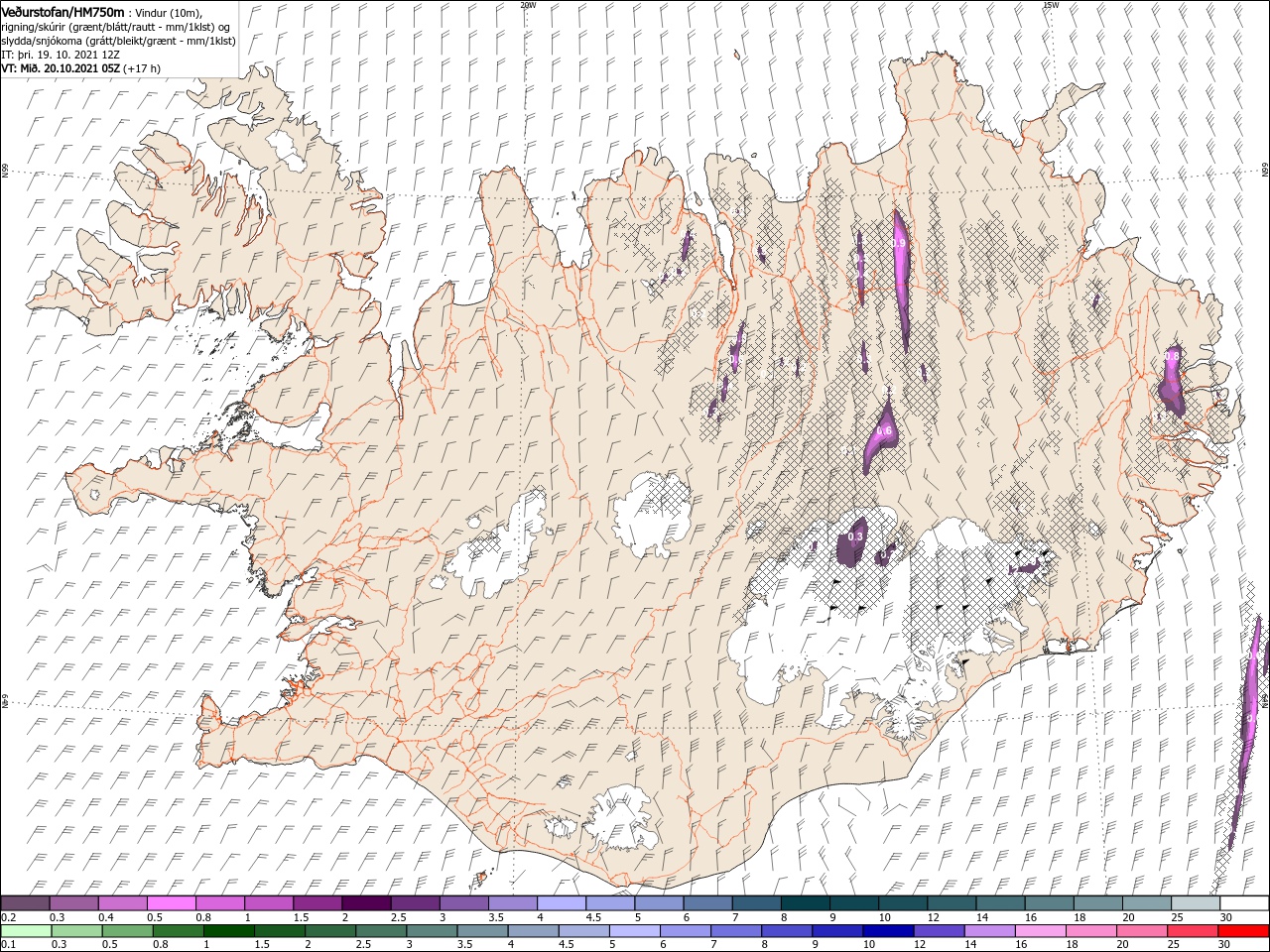Viewport: 1270px width, 952px height.
Task: Pick the upper legend light blue swatch at 4
Action: coord(561,903)
